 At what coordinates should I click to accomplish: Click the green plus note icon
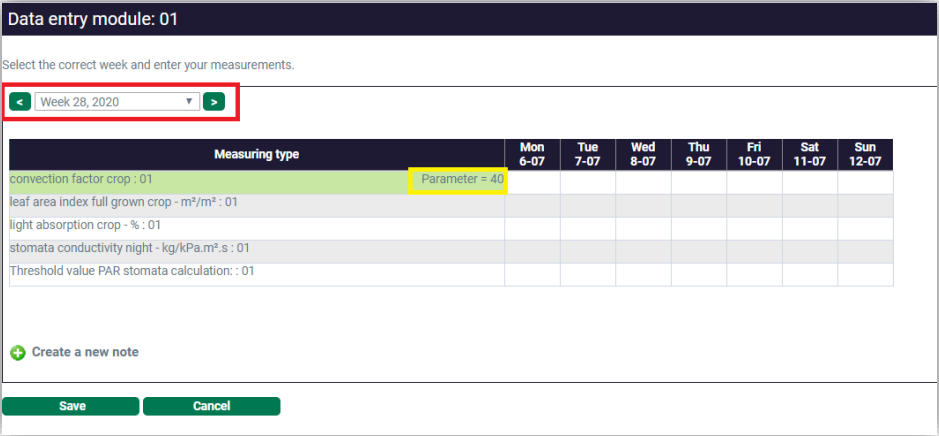(x=17, y=353)
